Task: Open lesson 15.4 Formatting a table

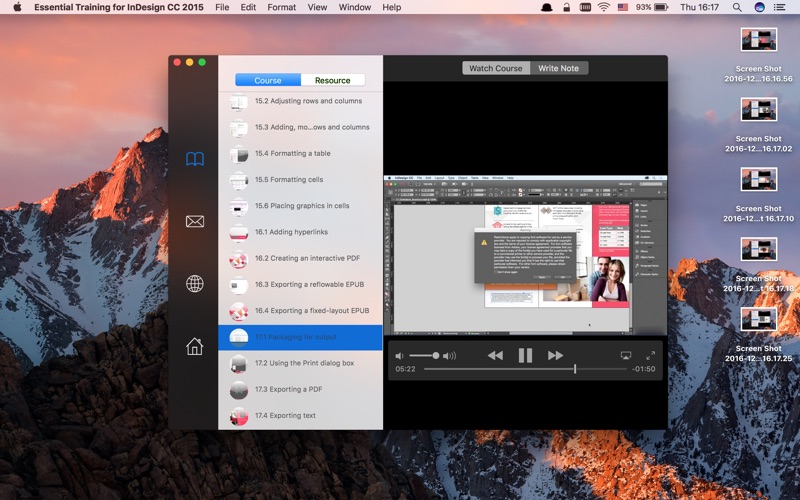Action: pos(301,153)
